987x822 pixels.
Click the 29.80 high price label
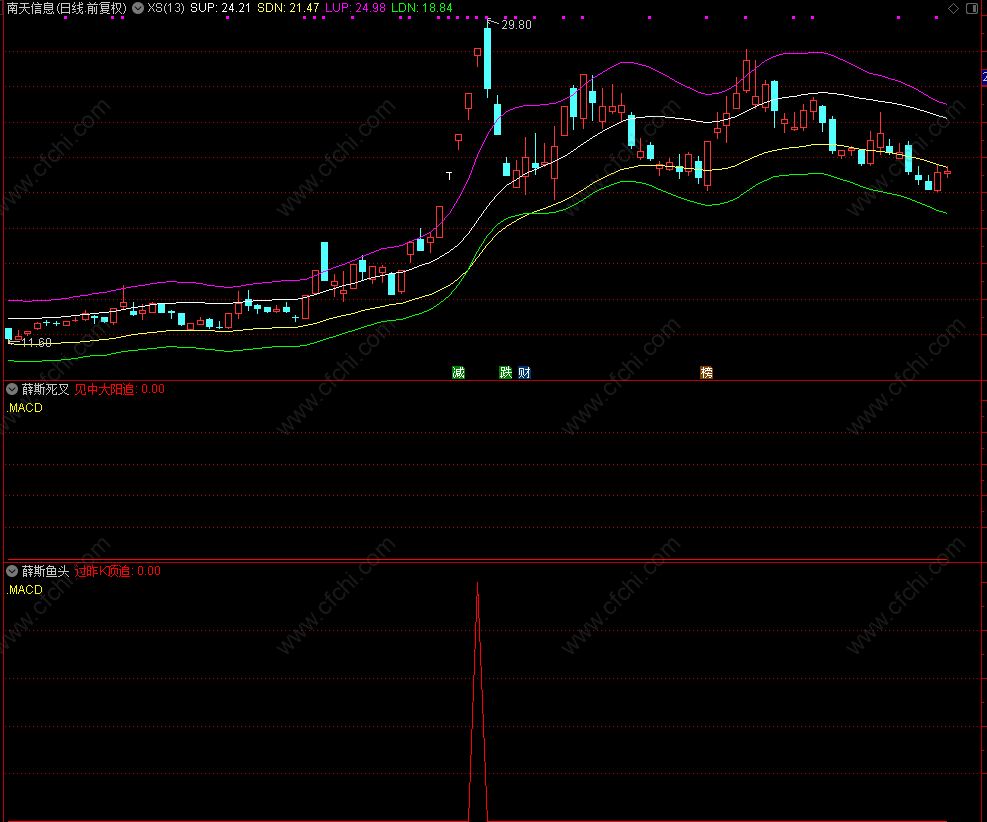click(516, 25)
